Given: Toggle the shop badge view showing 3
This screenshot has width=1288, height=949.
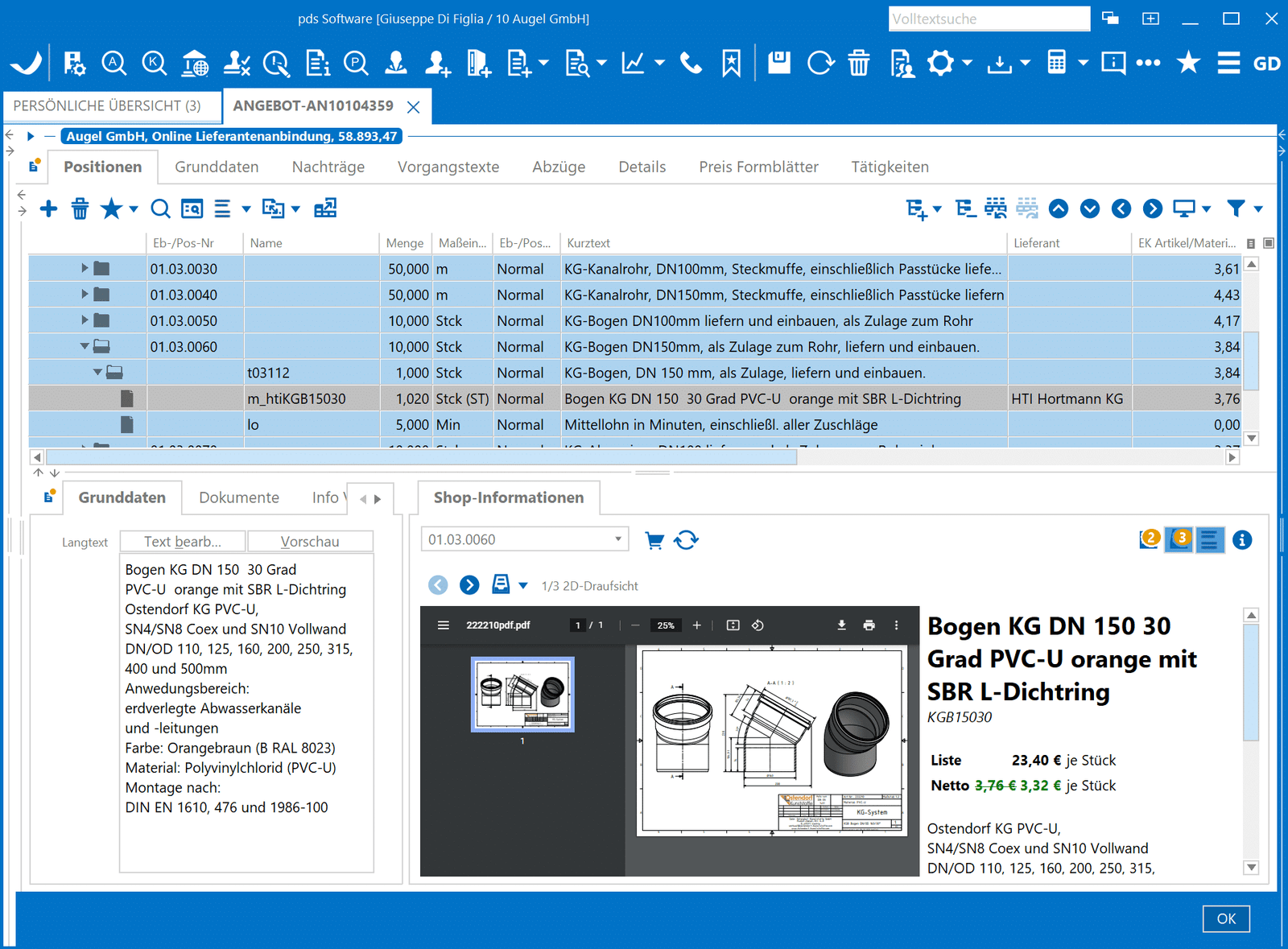Looking at the screenshot, I should [x=1179, y=539].
